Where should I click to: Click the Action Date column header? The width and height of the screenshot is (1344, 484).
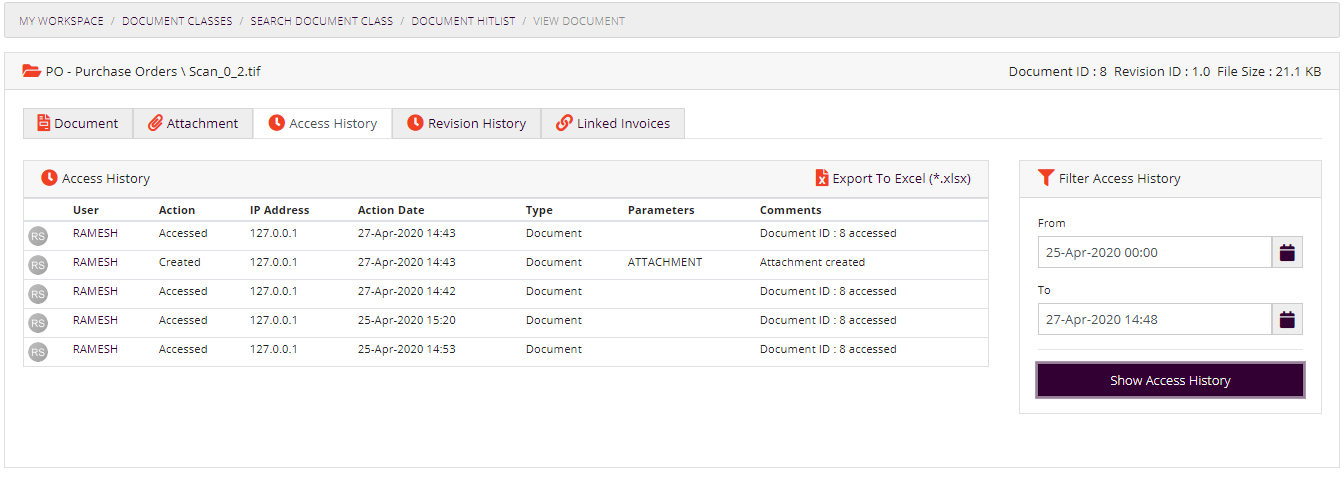[391, 210]
